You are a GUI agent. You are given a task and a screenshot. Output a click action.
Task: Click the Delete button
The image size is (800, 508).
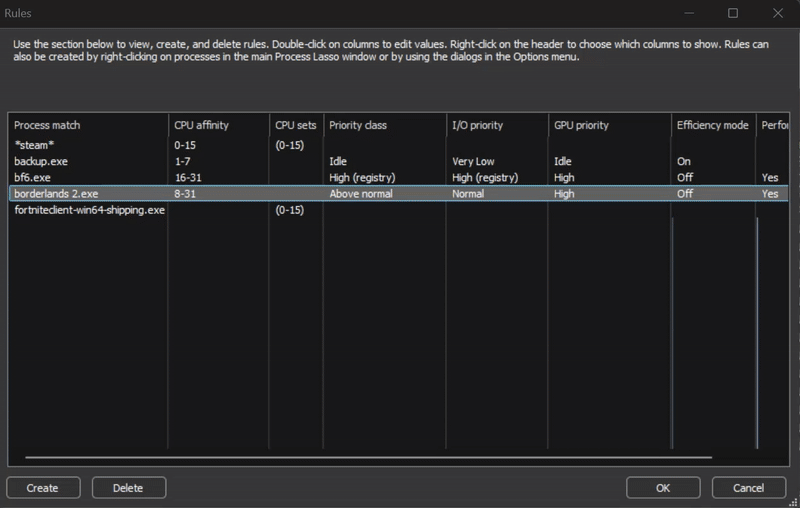point(128,488)
